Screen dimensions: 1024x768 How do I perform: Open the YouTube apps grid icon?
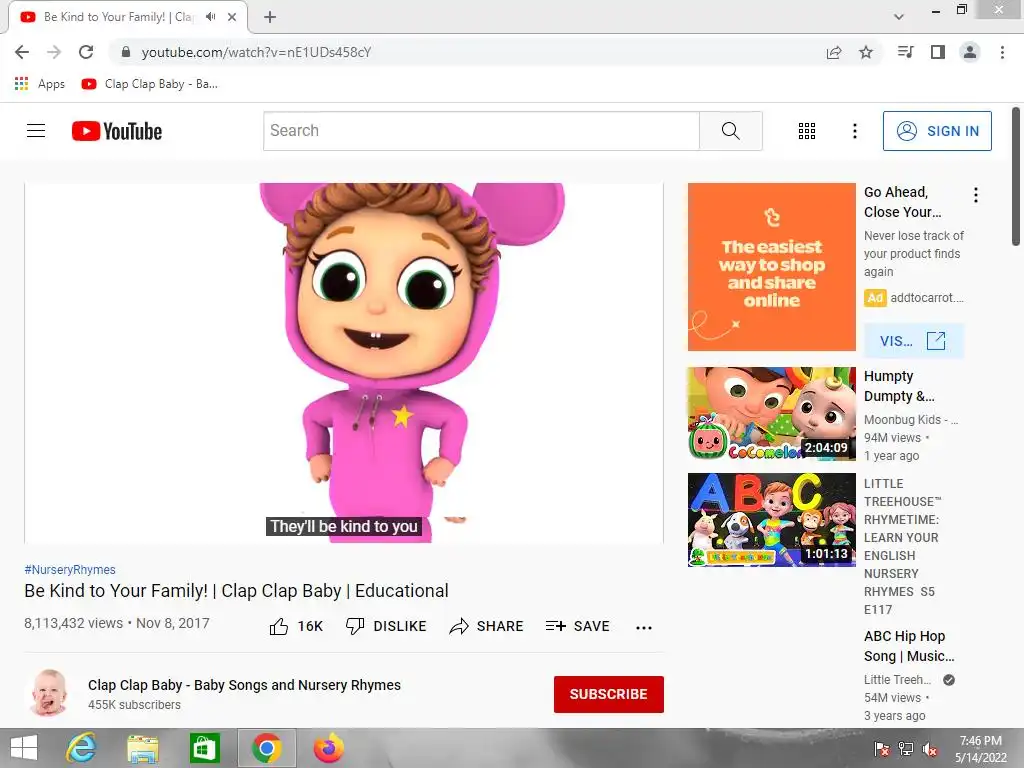pyautogui.click(x=807, y=131)
